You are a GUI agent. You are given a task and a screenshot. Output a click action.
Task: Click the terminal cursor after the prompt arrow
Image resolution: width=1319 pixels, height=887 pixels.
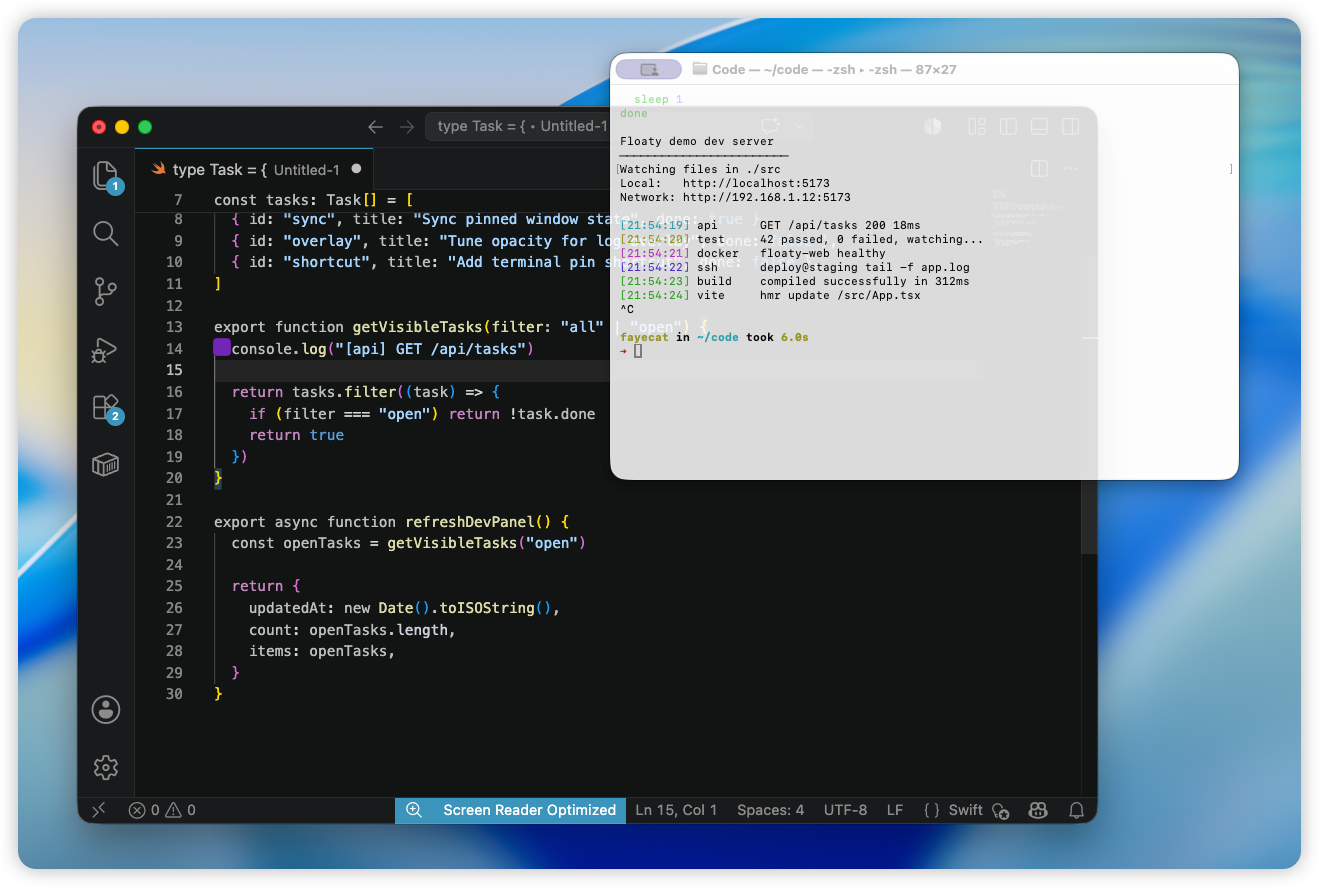[638, 351]
